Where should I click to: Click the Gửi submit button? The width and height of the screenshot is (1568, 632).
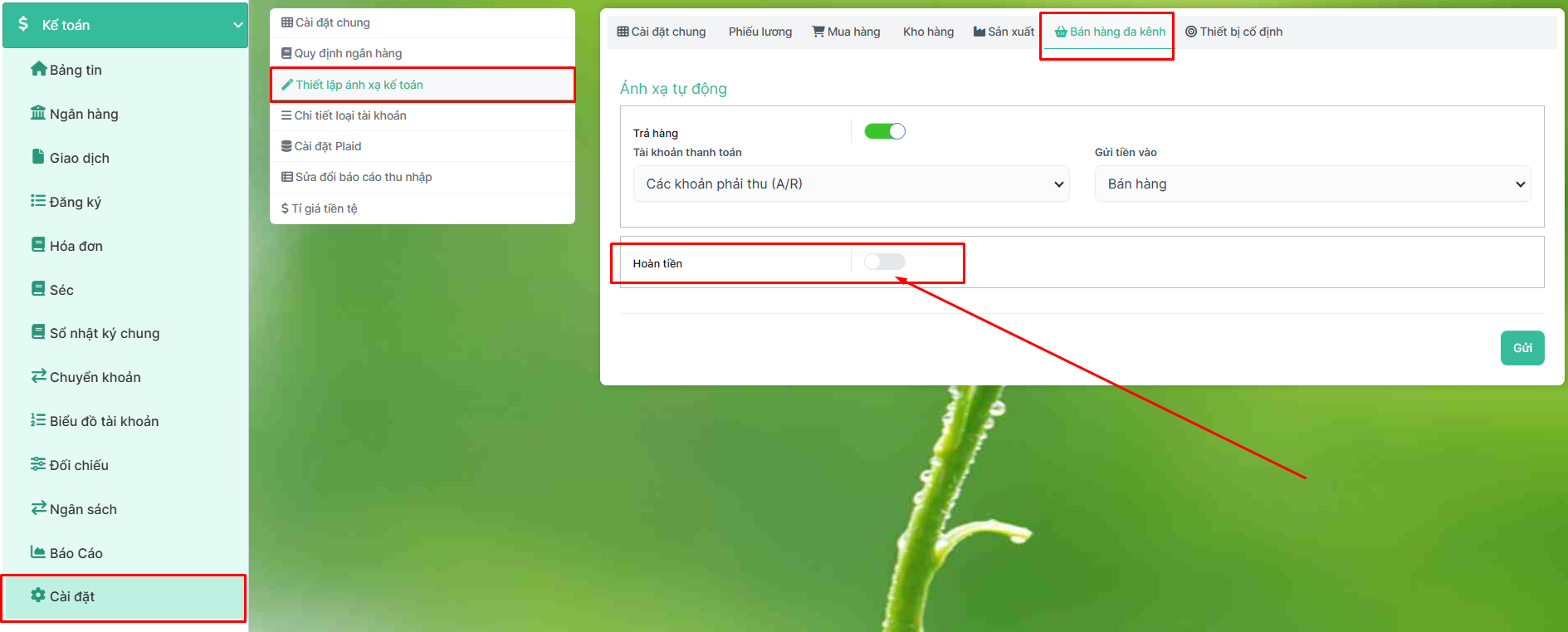(1522, 348)
